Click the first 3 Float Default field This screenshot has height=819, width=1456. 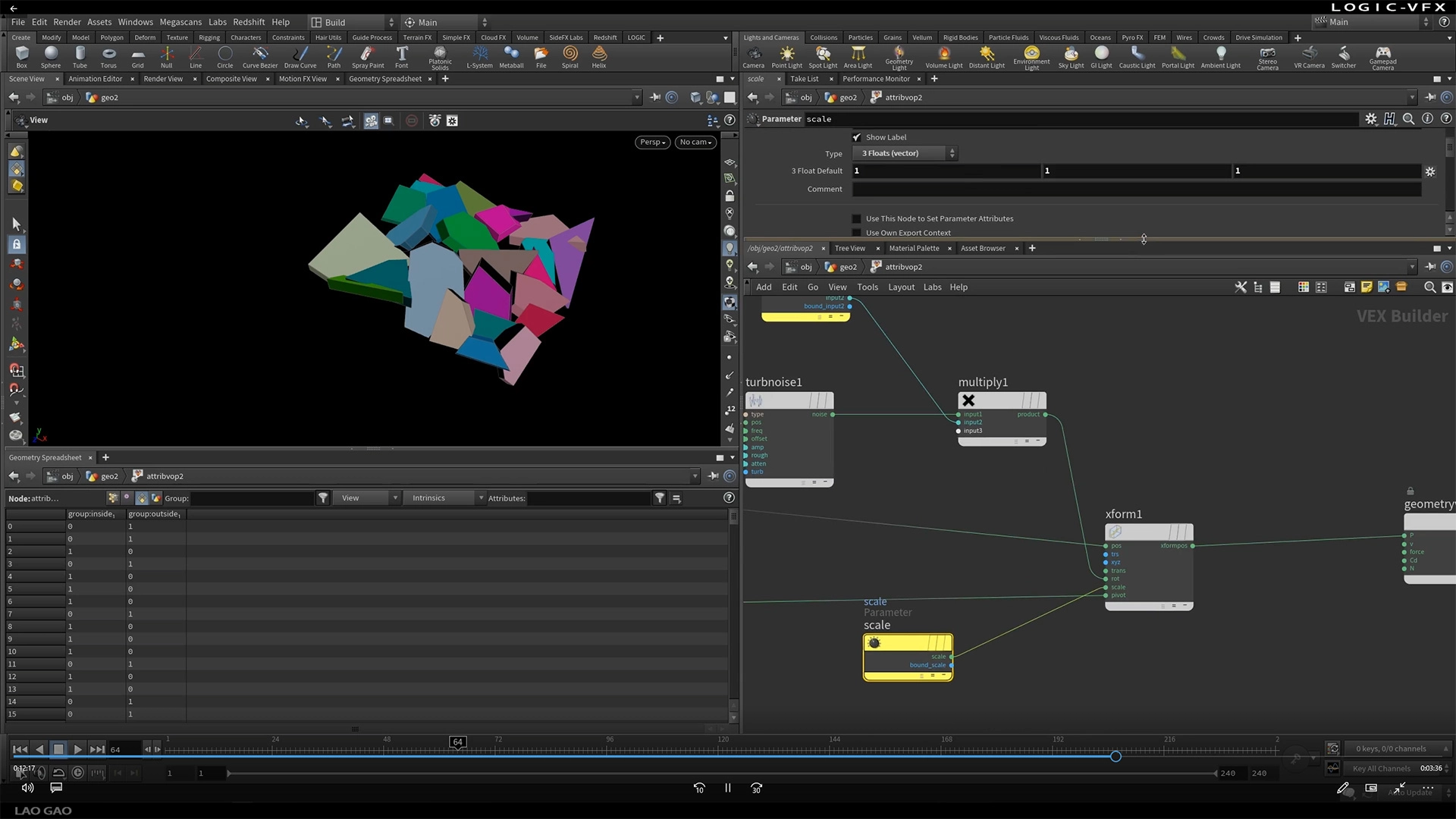tap(945, 171)
